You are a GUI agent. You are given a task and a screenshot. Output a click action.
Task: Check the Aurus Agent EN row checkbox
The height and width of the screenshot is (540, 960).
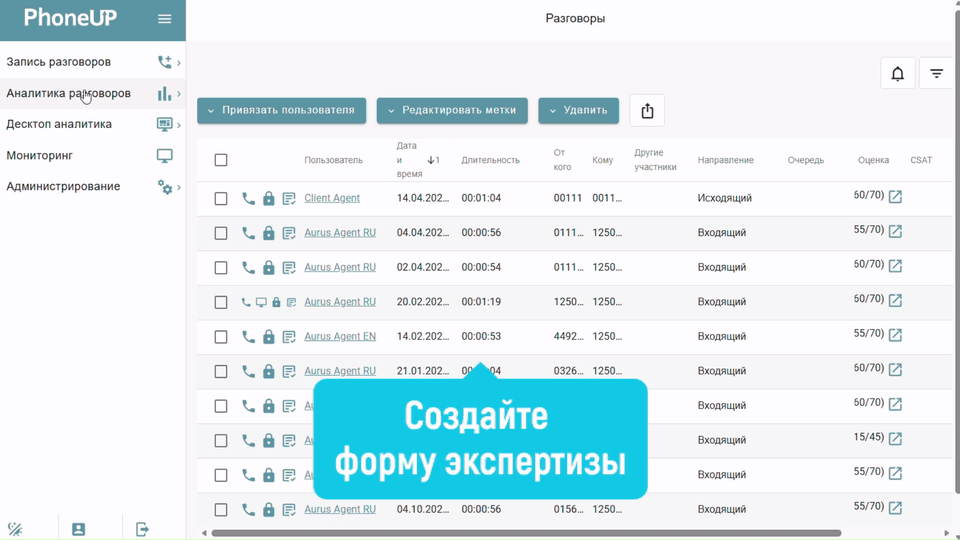(x=221, y=337)
